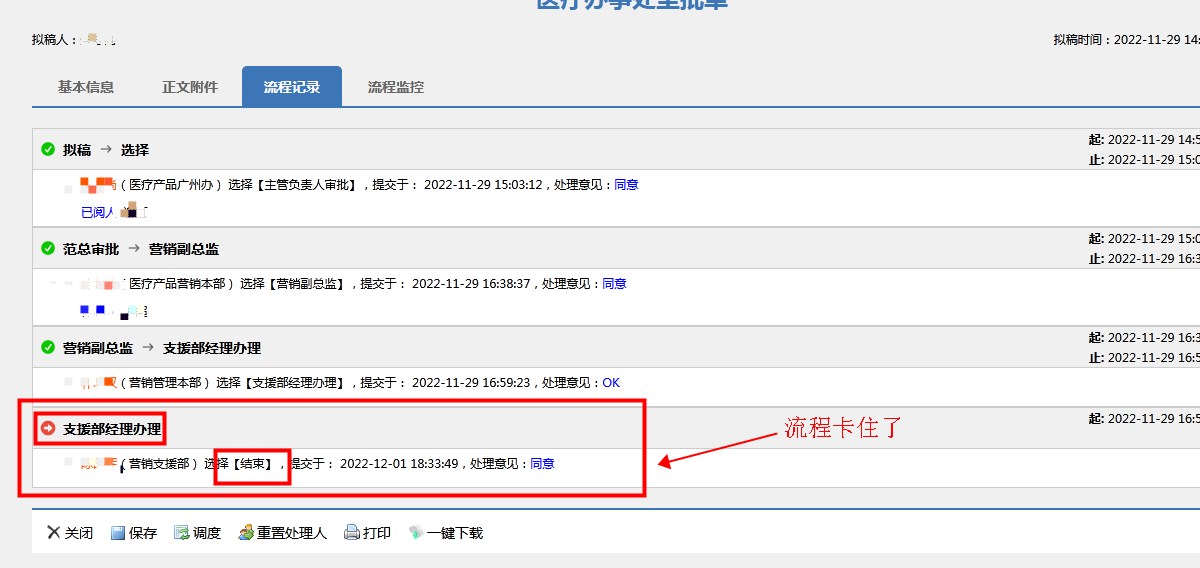The image size is (1200, 568).
Task: Click 保存 button label
Action: tap(143, 533)
